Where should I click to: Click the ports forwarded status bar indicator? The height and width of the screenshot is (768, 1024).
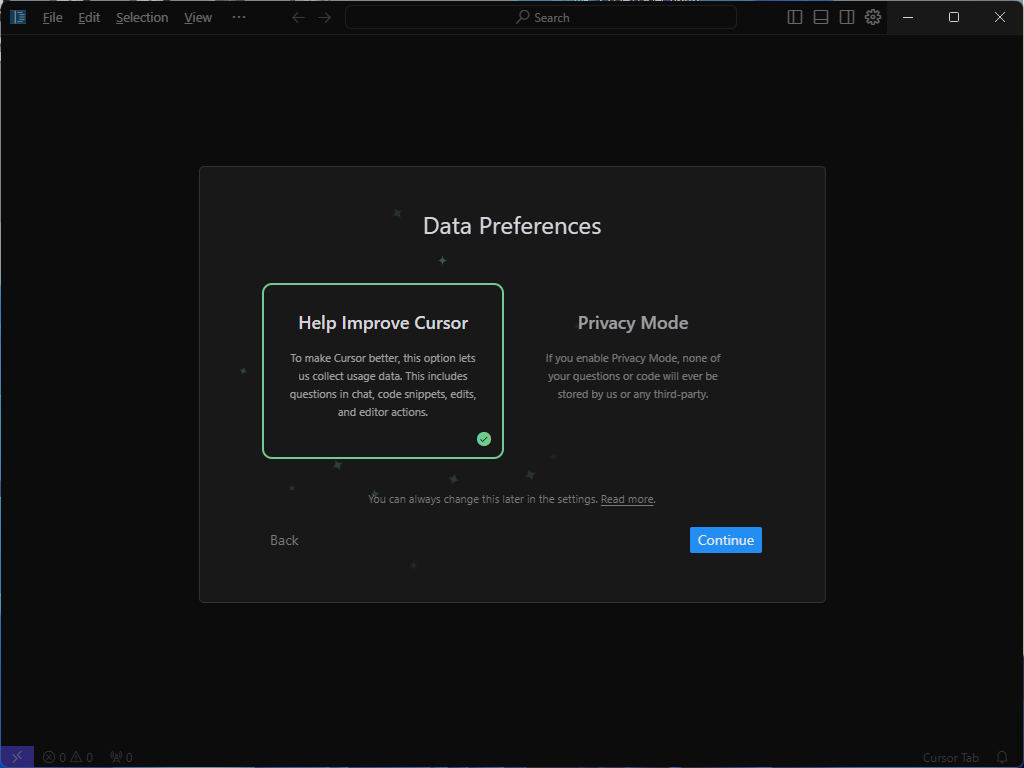pos(121,758)
